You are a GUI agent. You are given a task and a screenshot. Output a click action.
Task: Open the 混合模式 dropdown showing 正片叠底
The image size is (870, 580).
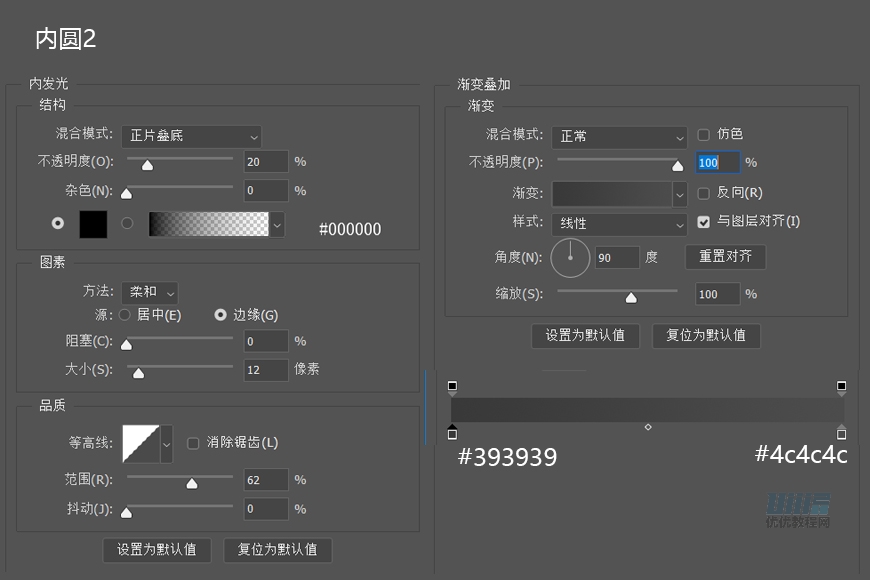coord(191,136)
